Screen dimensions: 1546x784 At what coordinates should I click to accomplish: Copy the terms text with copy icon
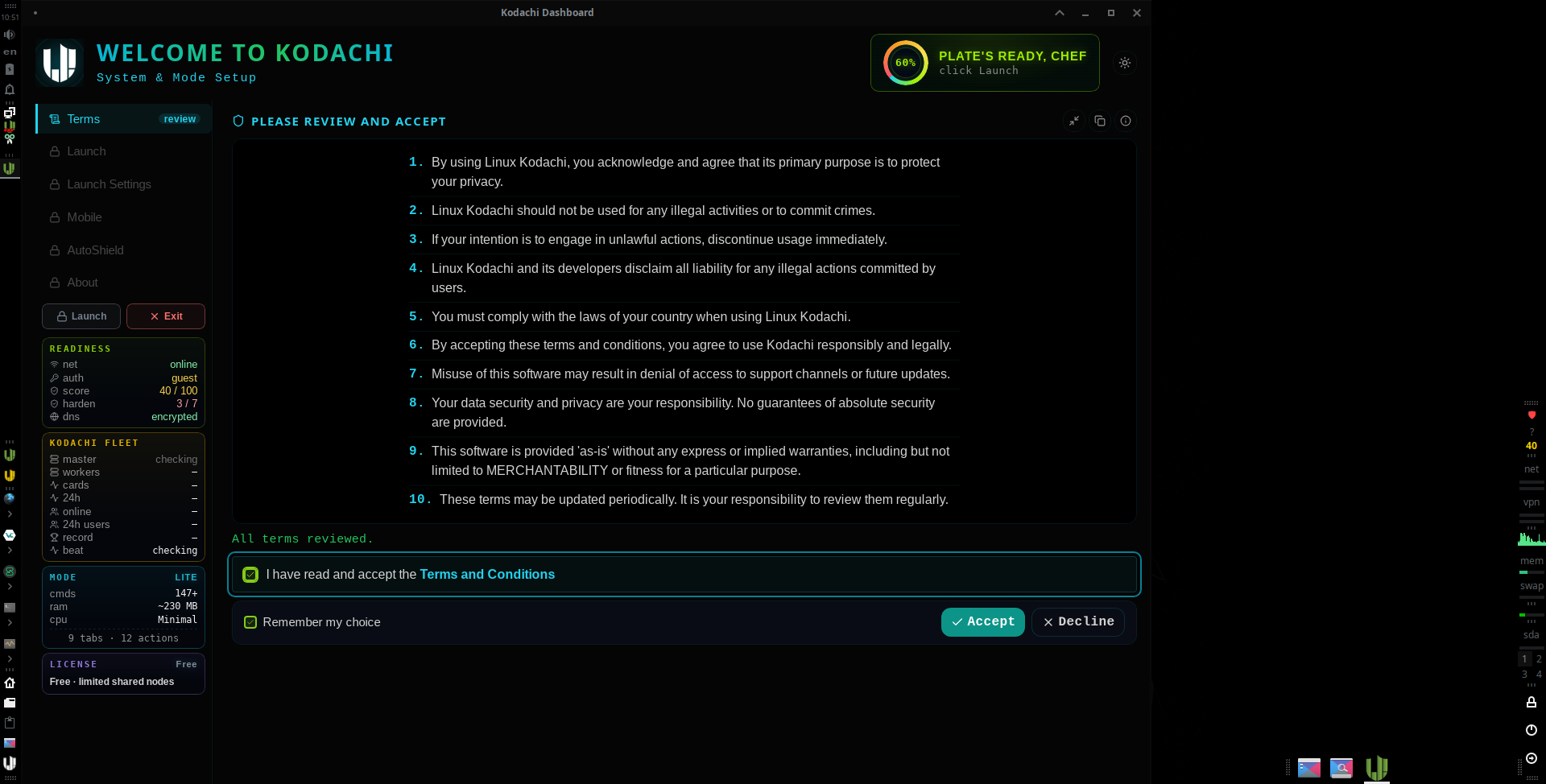point(1100,121)
